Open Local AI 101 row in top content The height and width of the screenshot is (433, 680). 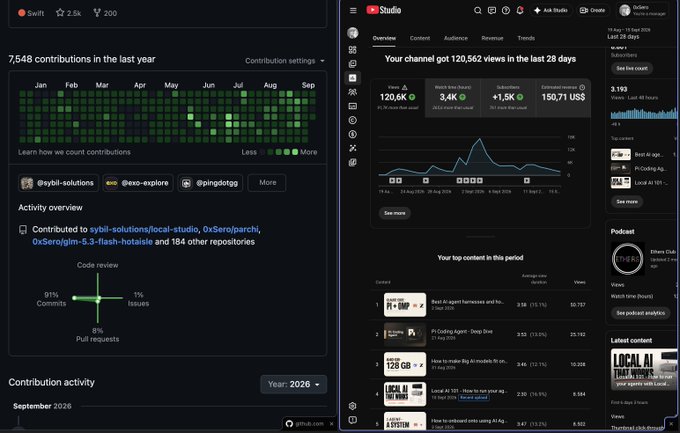481,394
